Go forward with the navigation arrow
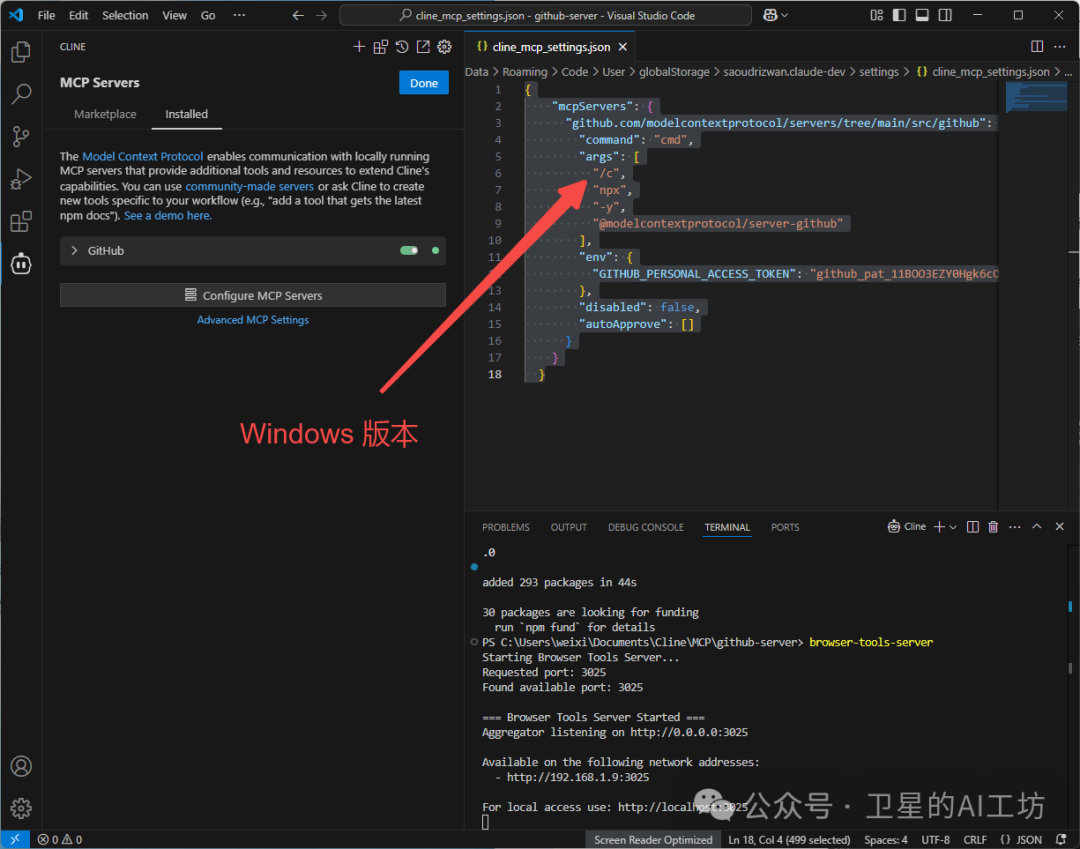This screenshot has height=849, width=1080. point(322,15)
